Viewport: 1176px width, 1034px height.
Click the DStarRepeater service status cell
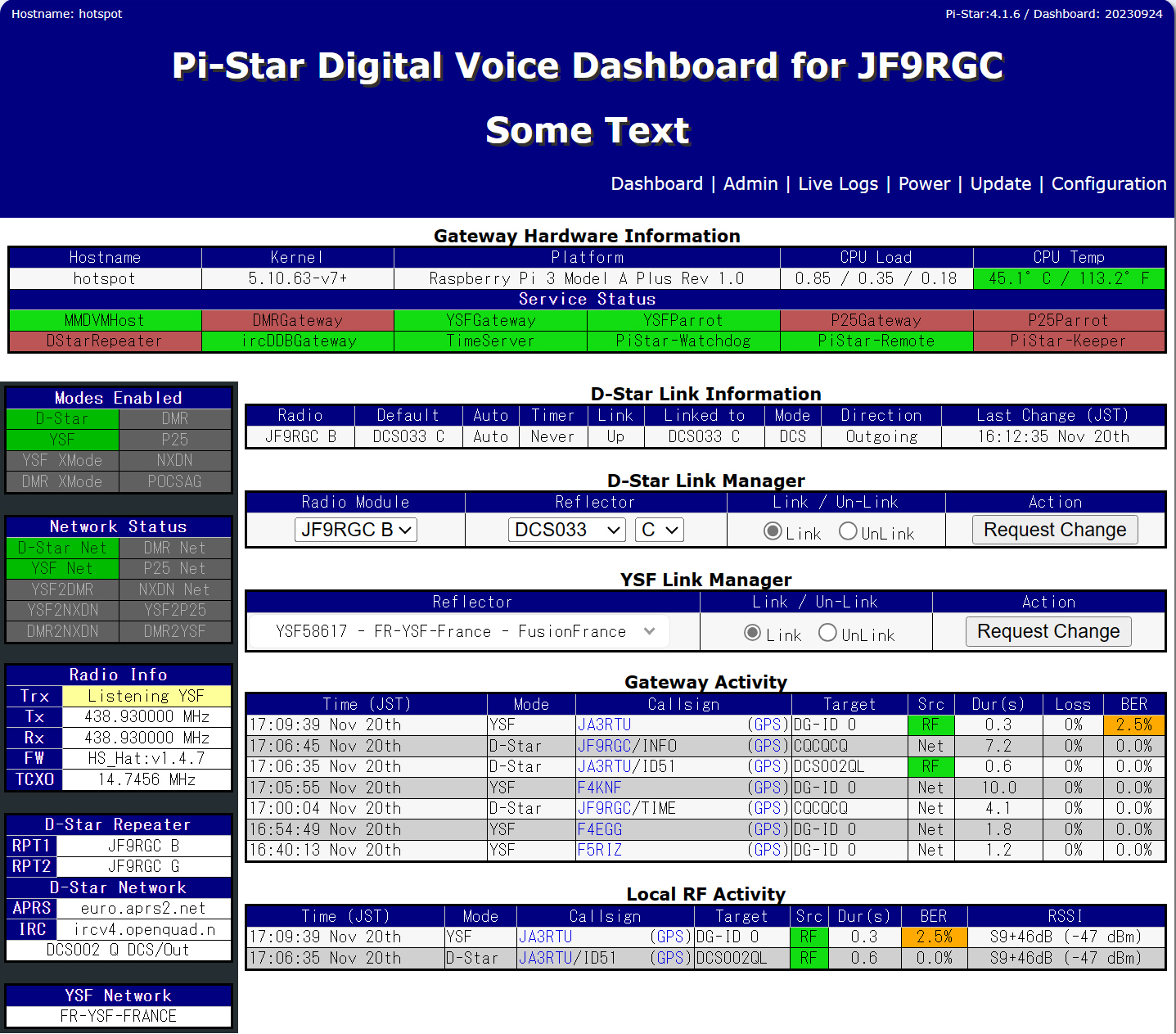(105, 341)
